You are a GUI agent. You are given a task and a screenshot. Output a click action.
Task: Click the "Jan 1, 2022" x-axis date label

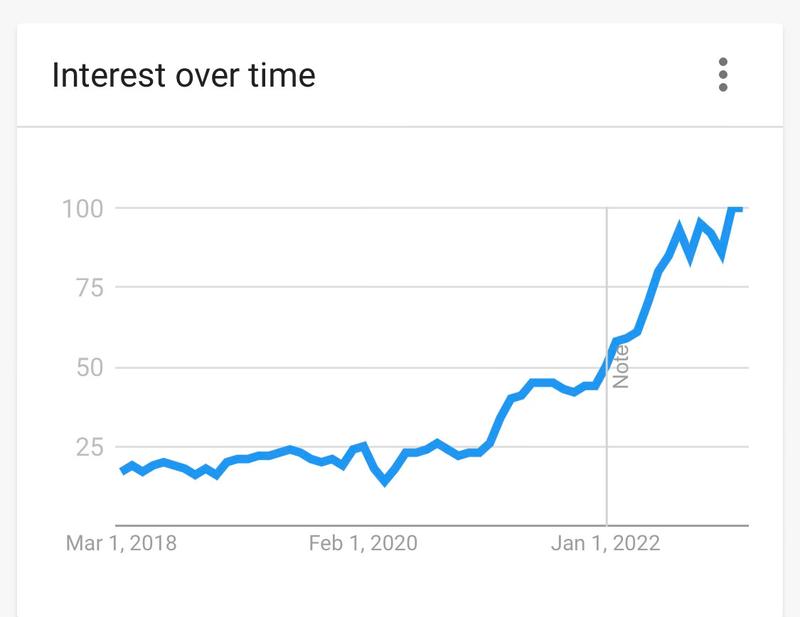[x=607, y=543]
